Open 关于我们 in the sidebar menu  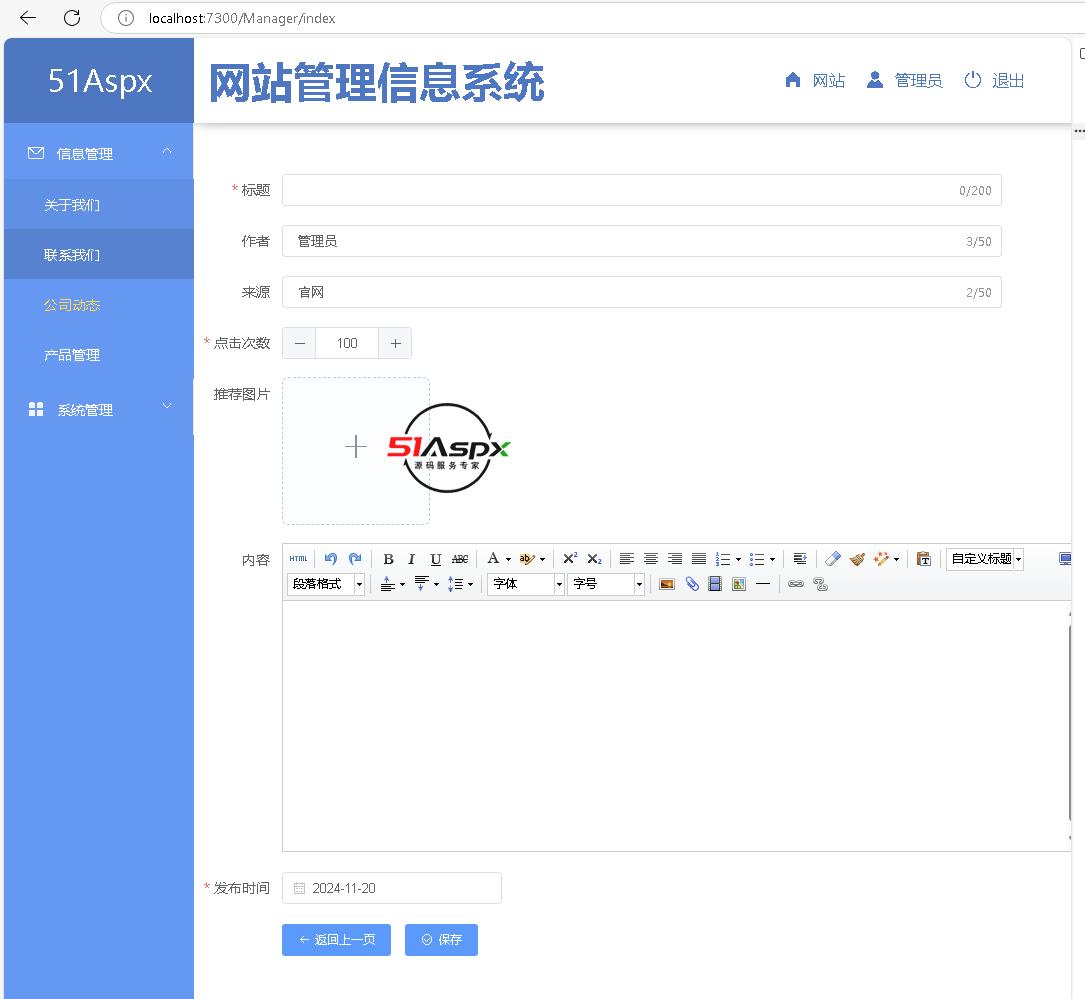tap(72, 205)
